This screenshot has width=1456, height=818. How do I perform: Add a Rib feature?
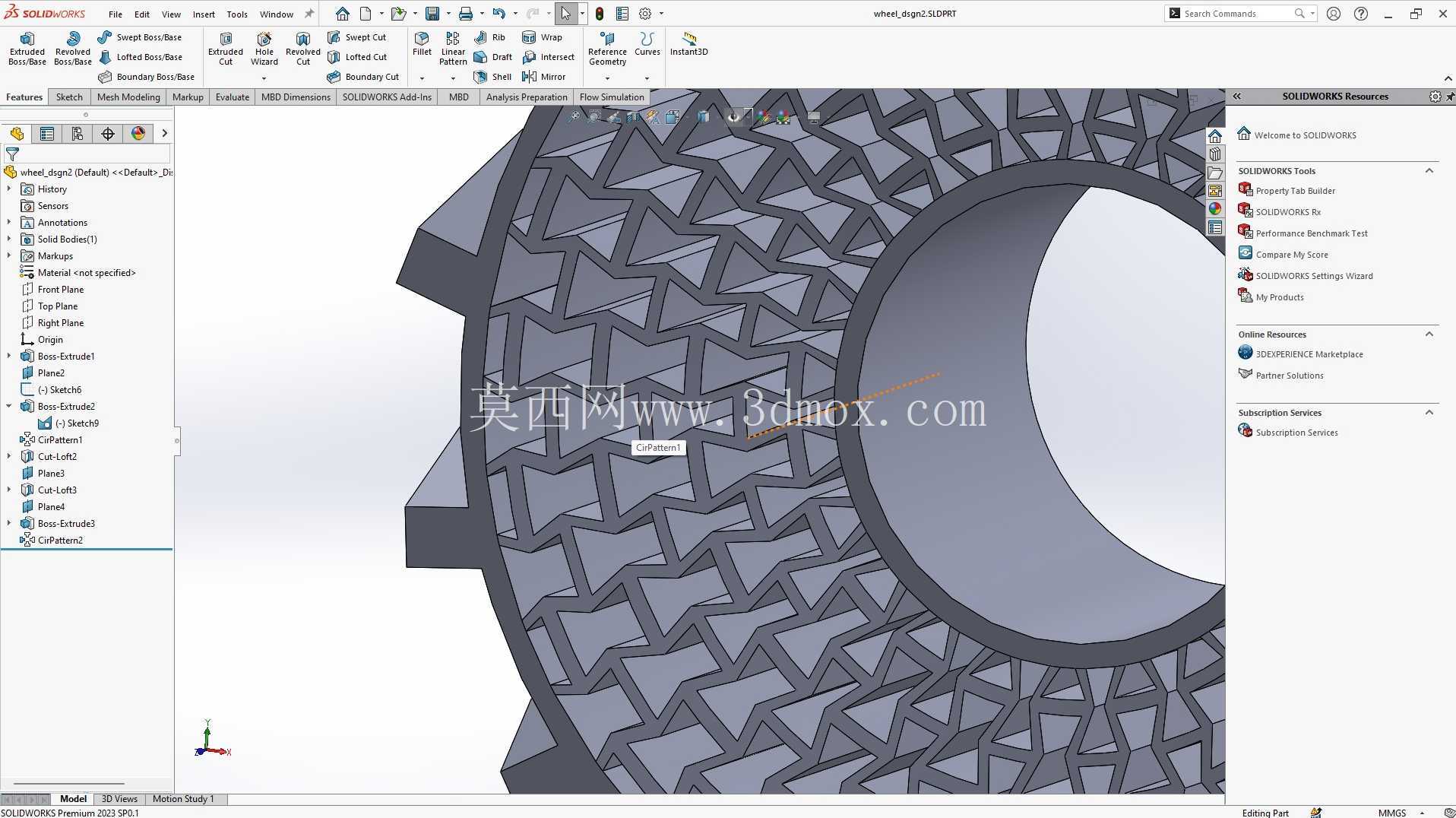tap(489, 37)
